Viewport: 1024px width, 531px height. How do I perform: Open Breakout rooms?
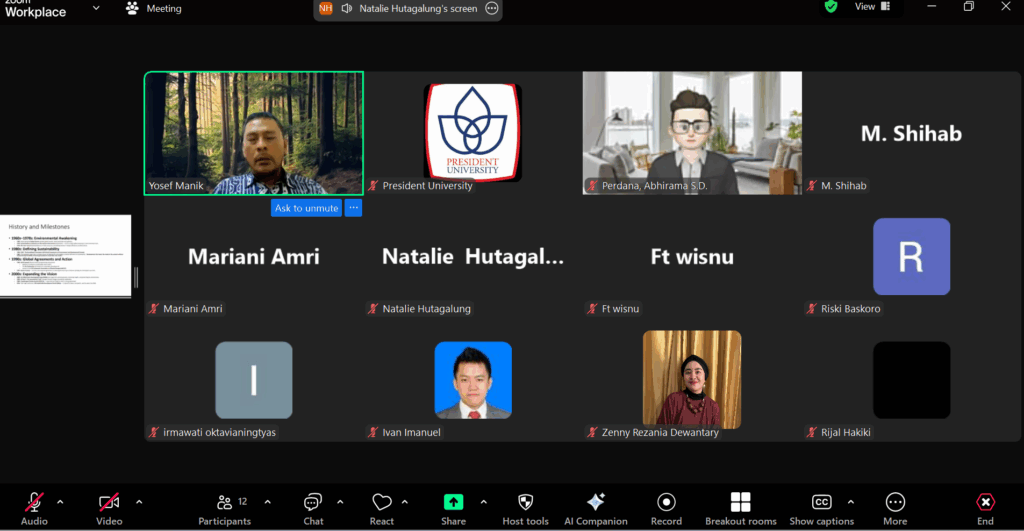pos(740,507)
